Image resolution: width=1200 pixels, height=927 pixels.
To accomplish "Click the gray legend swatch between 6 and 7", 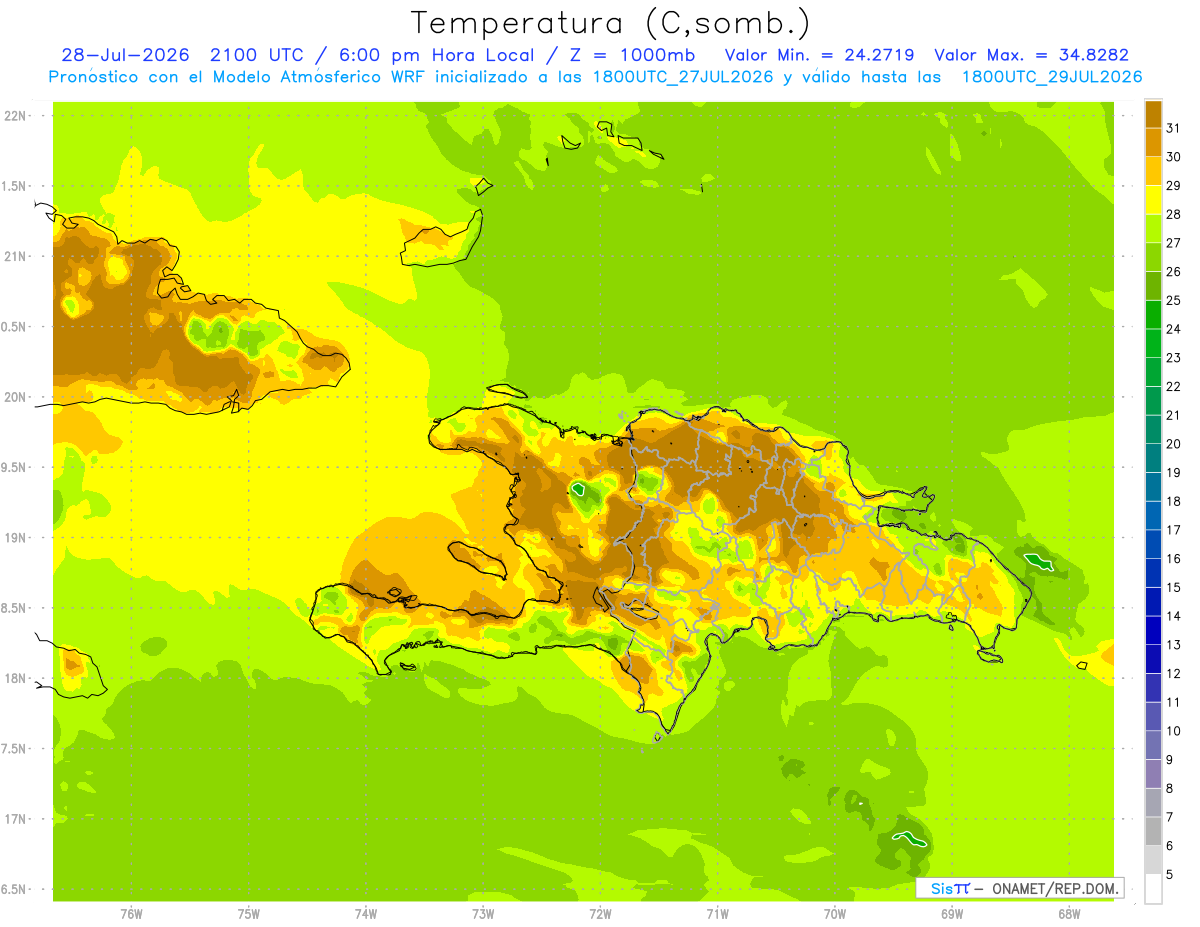I will pos(1153,831).
